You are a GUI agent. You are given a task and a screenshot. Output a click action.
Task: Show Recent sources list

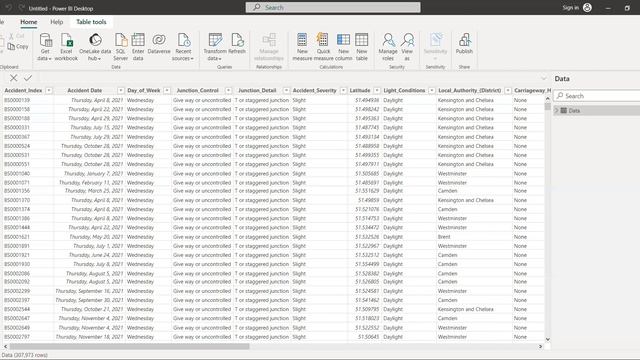coord(183,47)
